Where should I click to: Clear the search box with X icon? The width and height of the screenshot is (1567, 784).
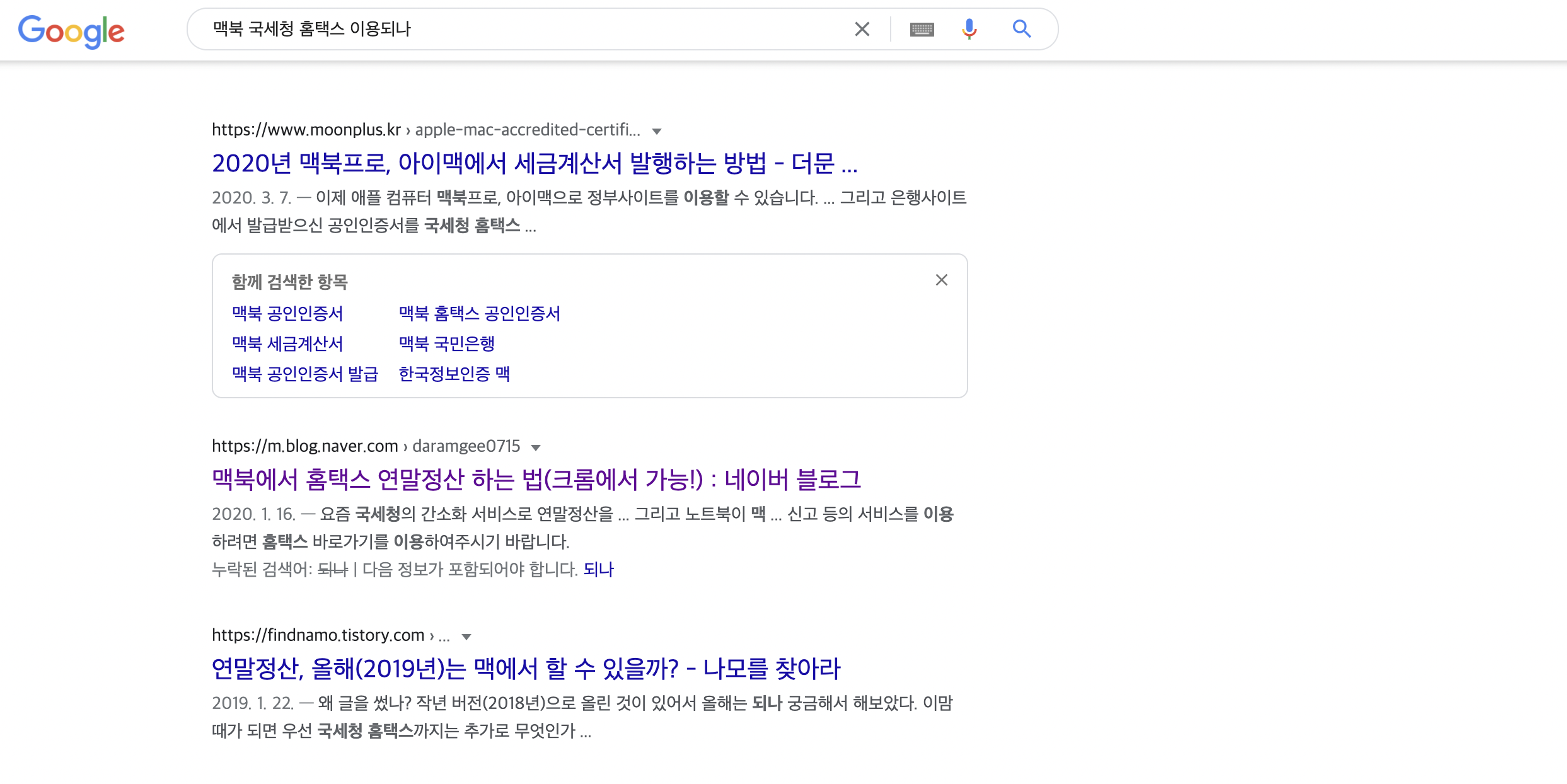(862, 29)
